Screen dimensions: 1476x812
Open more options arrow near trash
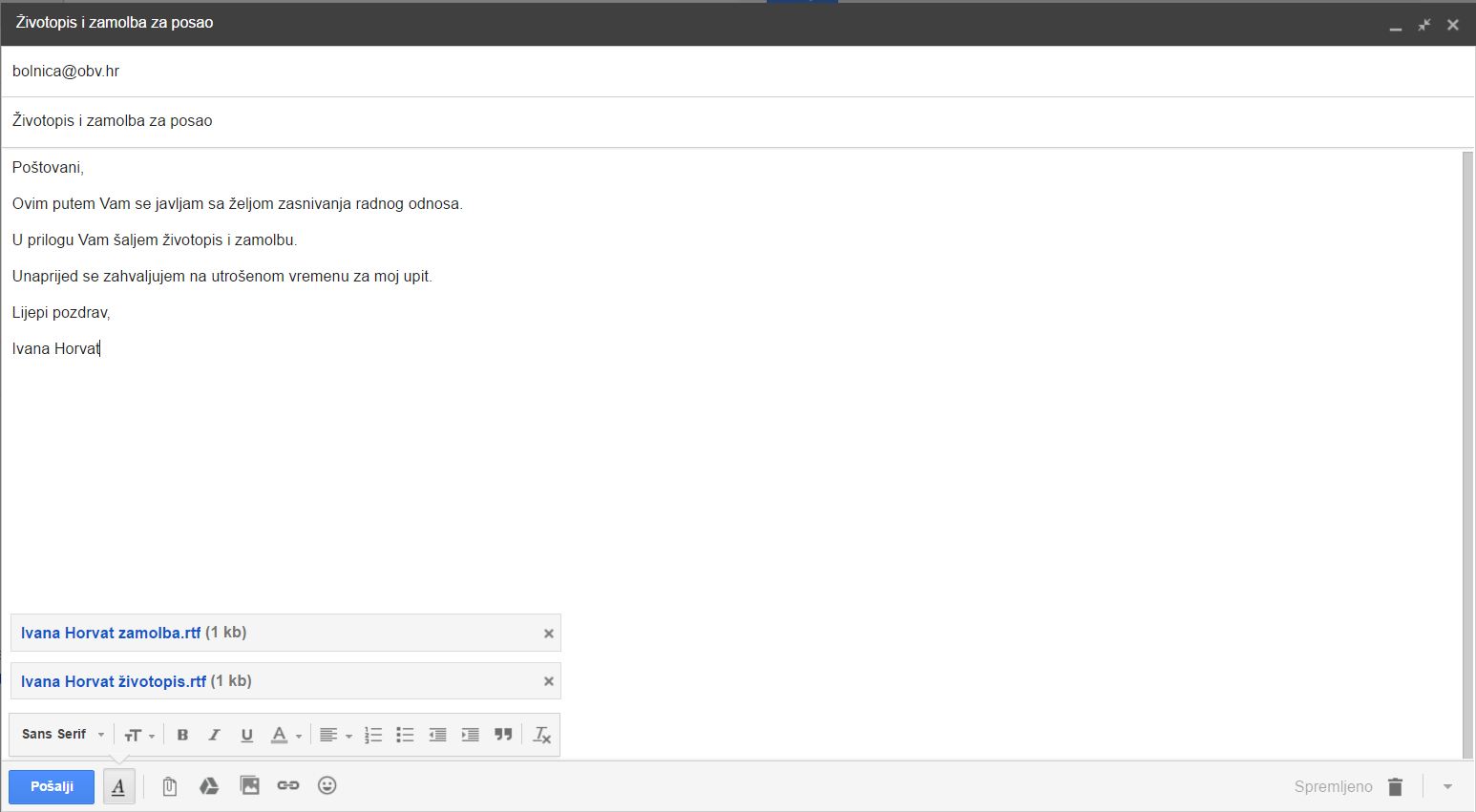click(1447, 787)
